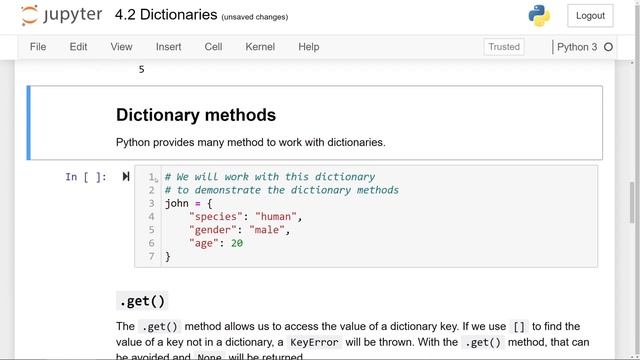Open the Kernel menu
The height and width of the screenshot is (360, 640).
[260, 47]
